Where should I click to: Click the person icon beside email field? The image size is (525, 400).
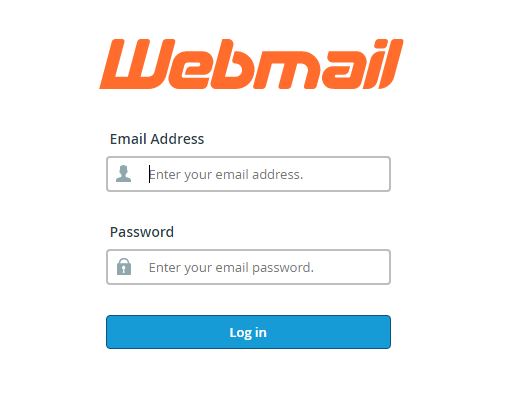click(x=124, y=174)
